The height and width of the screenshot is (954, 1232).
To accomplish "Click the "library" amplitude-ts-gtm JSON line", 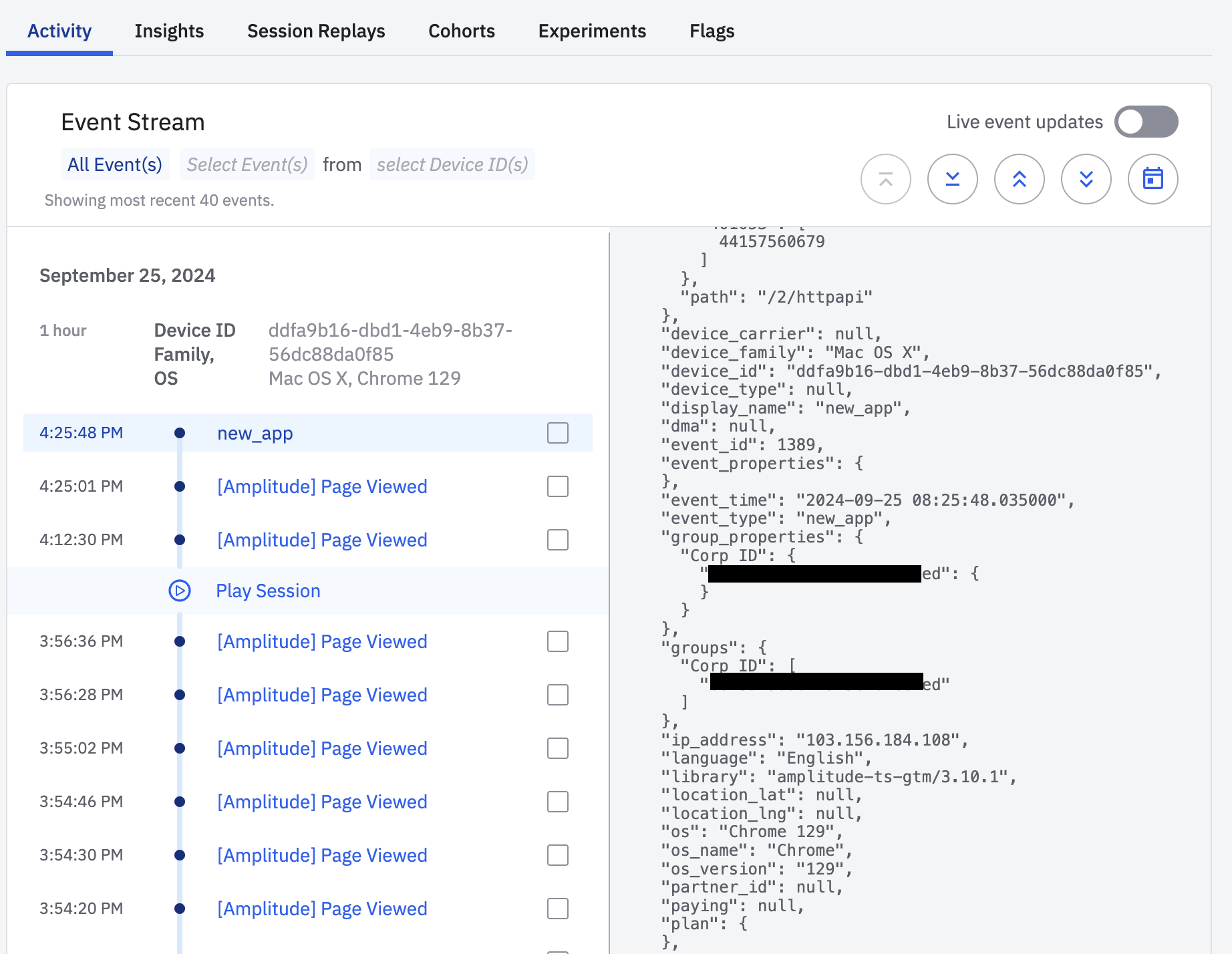I will (838, 776).
